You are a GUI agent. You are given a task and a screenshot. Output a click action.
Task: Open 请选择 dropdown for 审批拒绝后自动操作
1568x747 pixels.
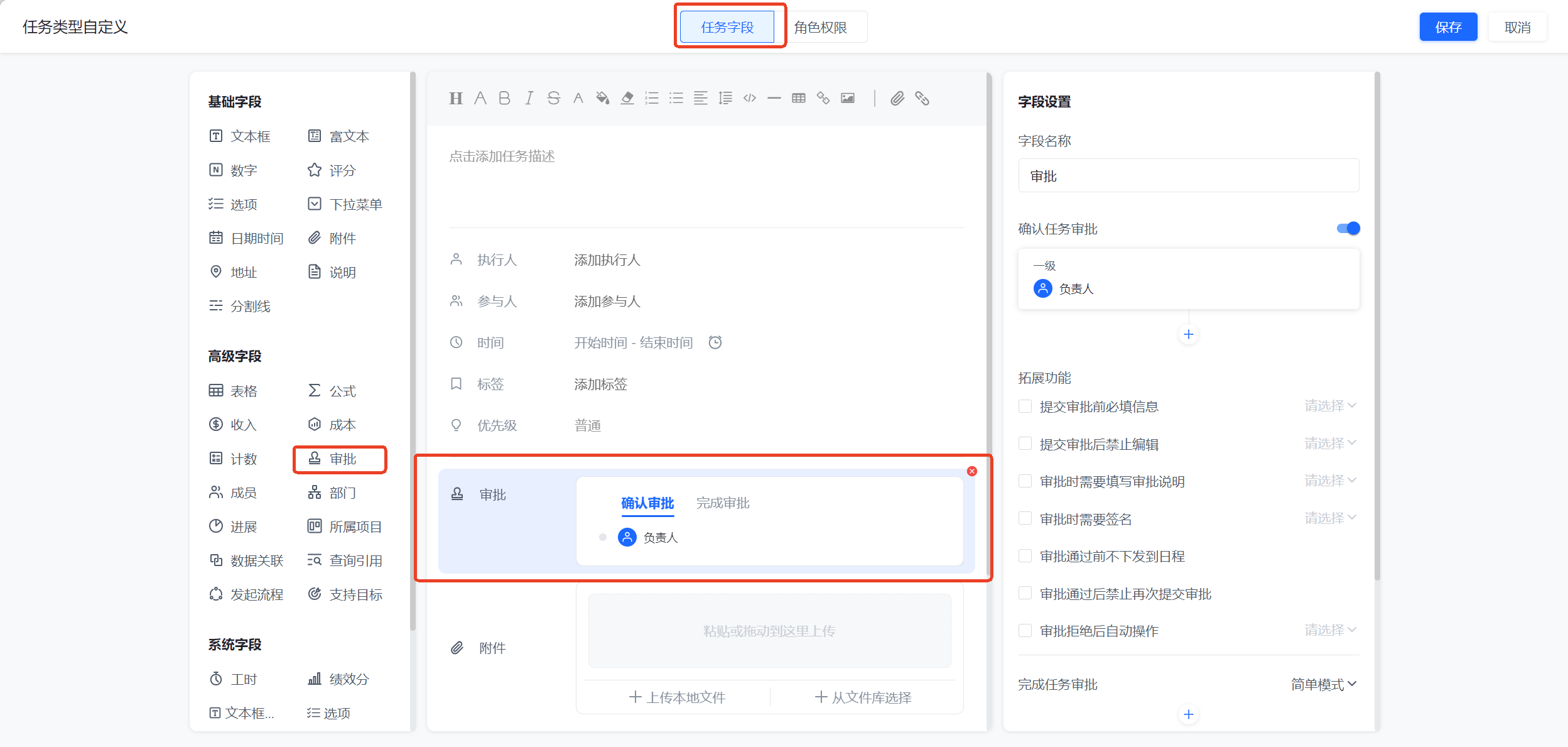click(x=1331, y=630)
